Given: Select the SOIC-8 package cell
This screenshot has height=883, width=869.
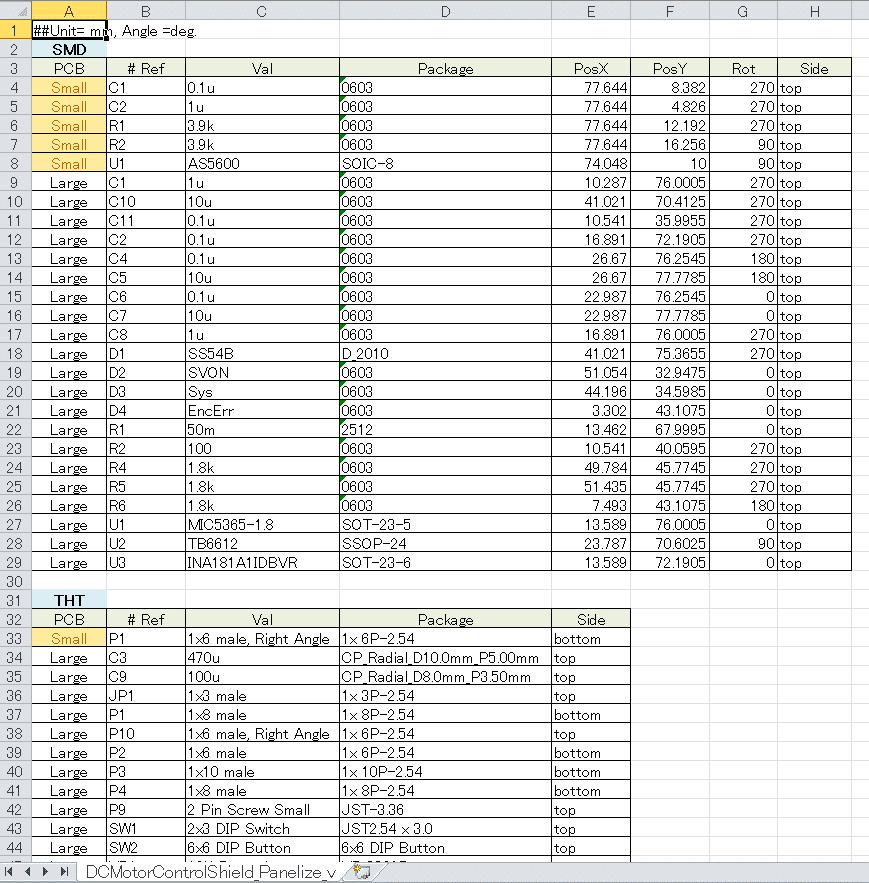Looking at the screenshot, I should (x=445, y=164).
